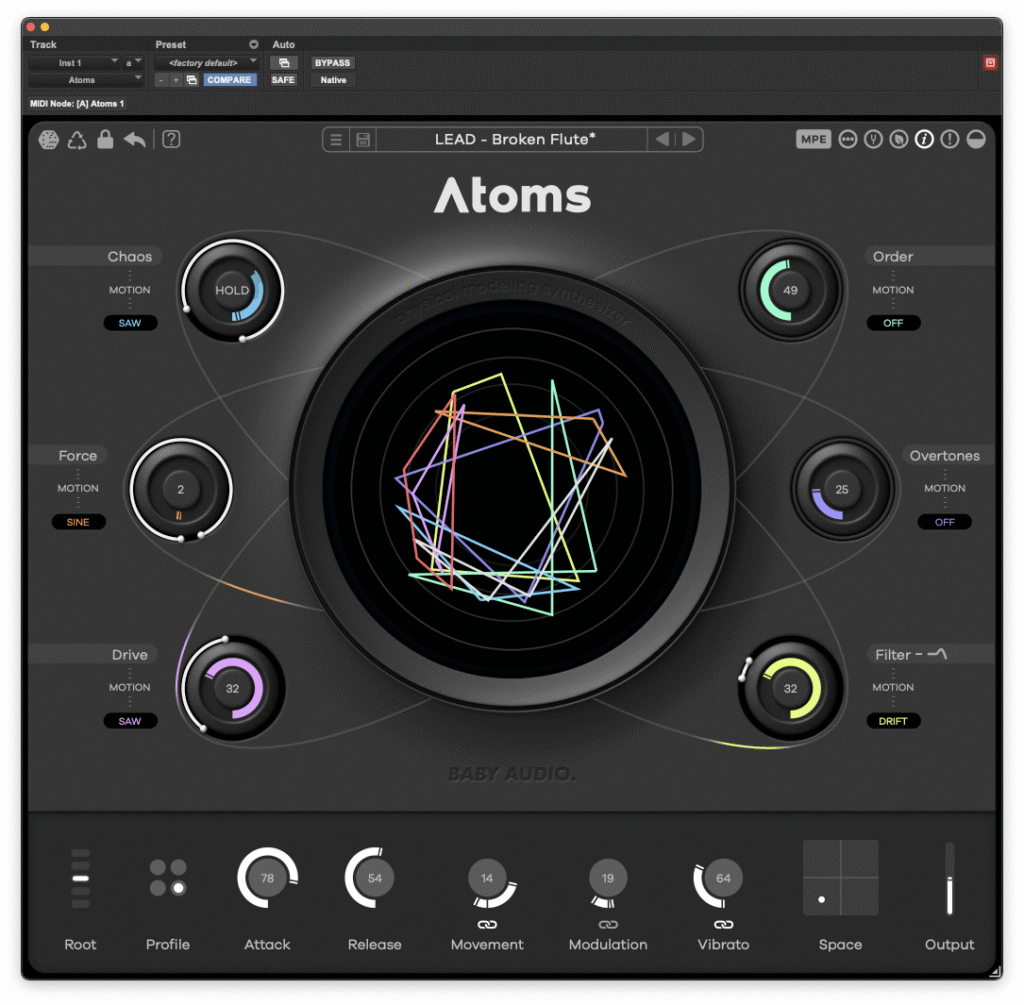The height and width of the screenshot is (1005, 1024).
Task: Click the Filter type shape icon
Action: coord(937,654)
